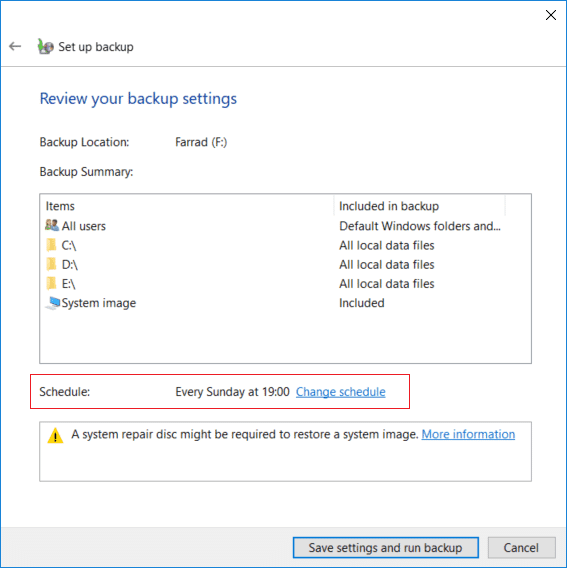This screenshot has width=567, height=568.
Task: Select the E:\ item text
Action: pyautogui.click(x=68, y=284)
